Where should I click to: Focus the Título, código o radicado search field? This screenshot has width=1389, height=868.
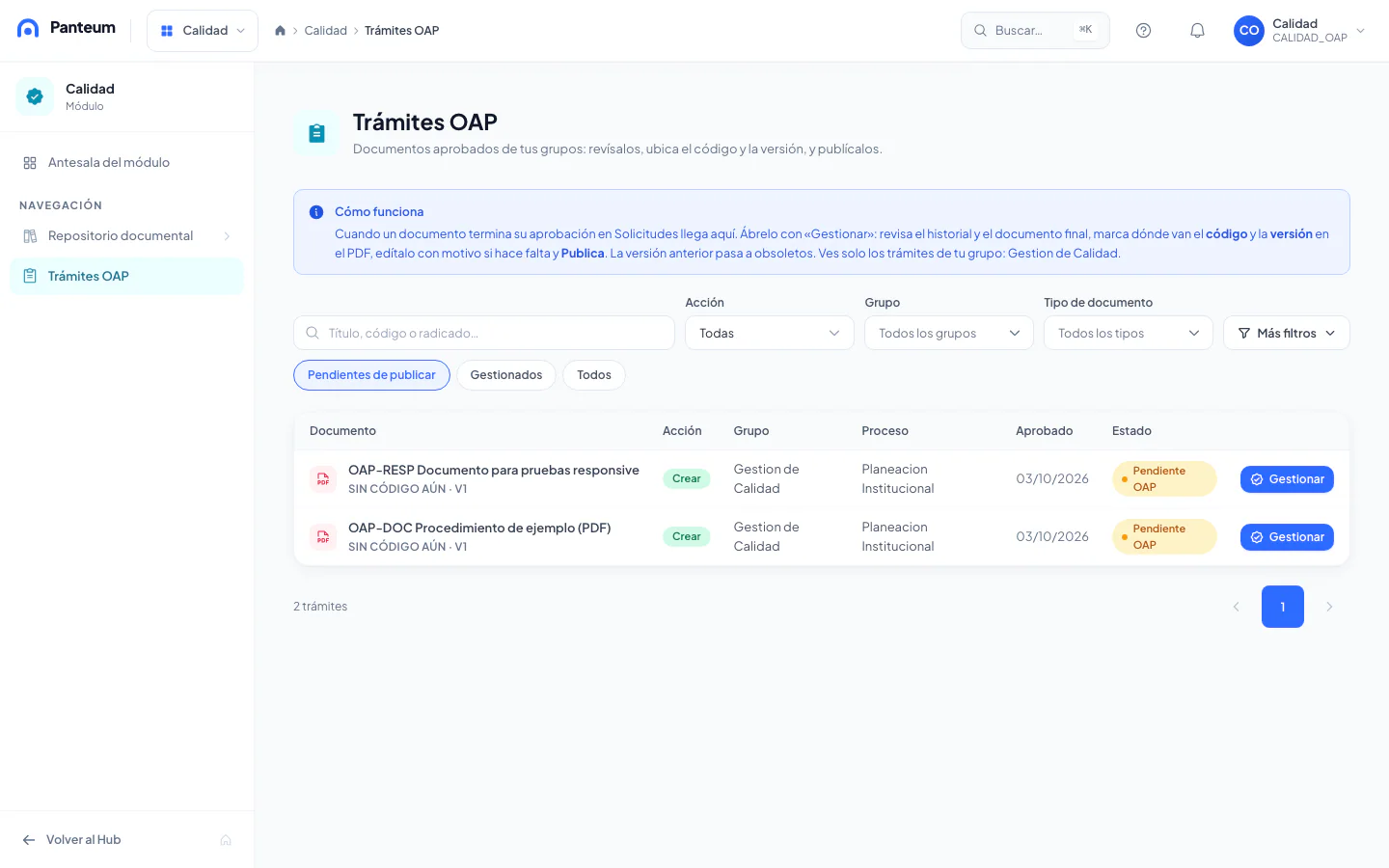484,333
